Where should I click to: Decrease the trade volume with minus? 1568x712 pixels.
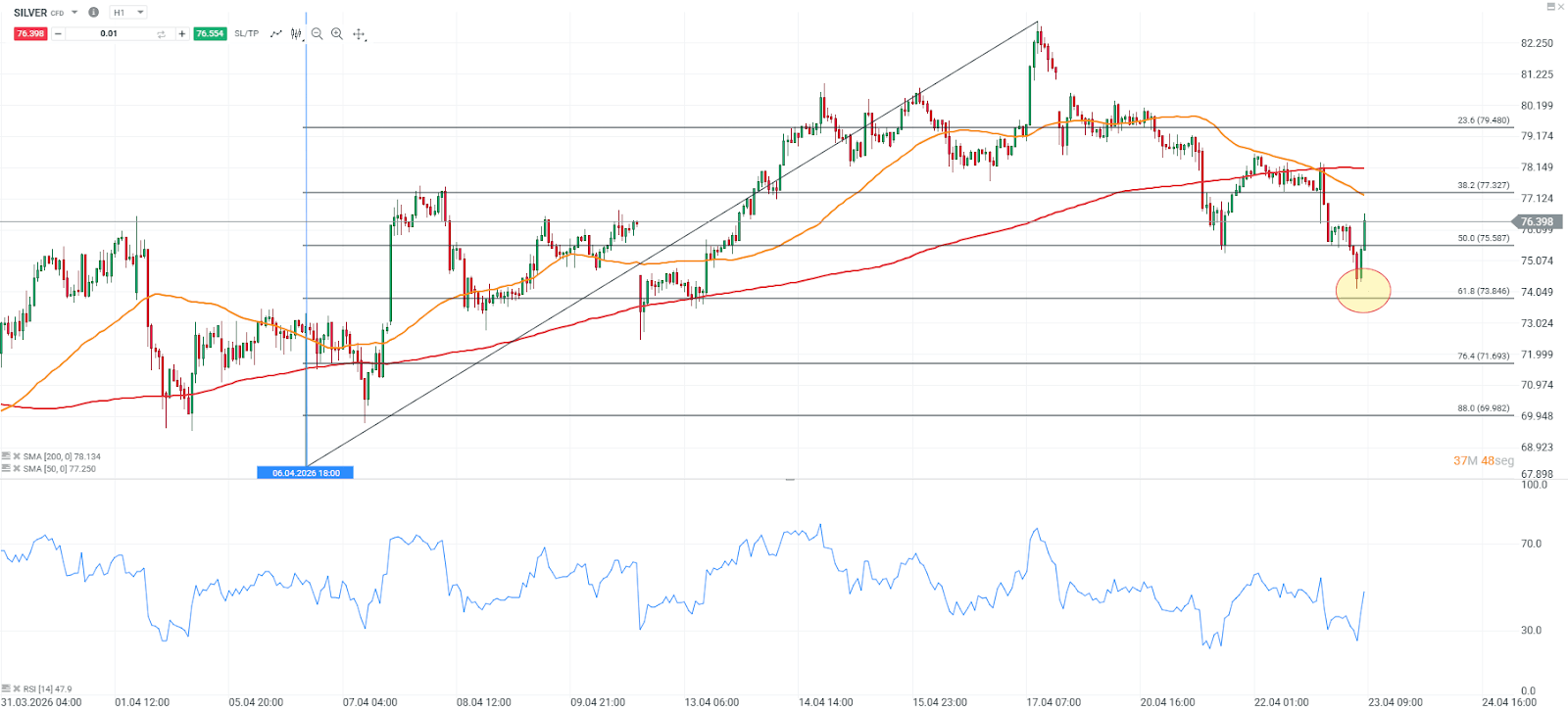[x=58, y=34]
